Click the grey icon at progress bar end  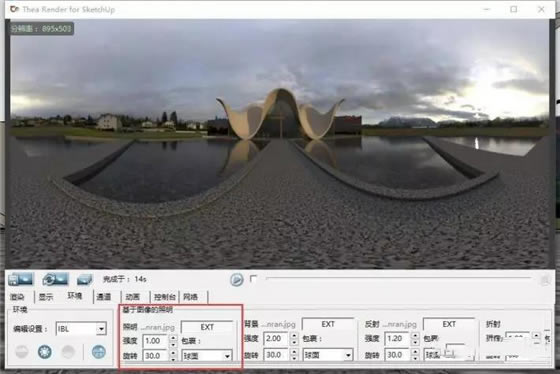(545, 281)
